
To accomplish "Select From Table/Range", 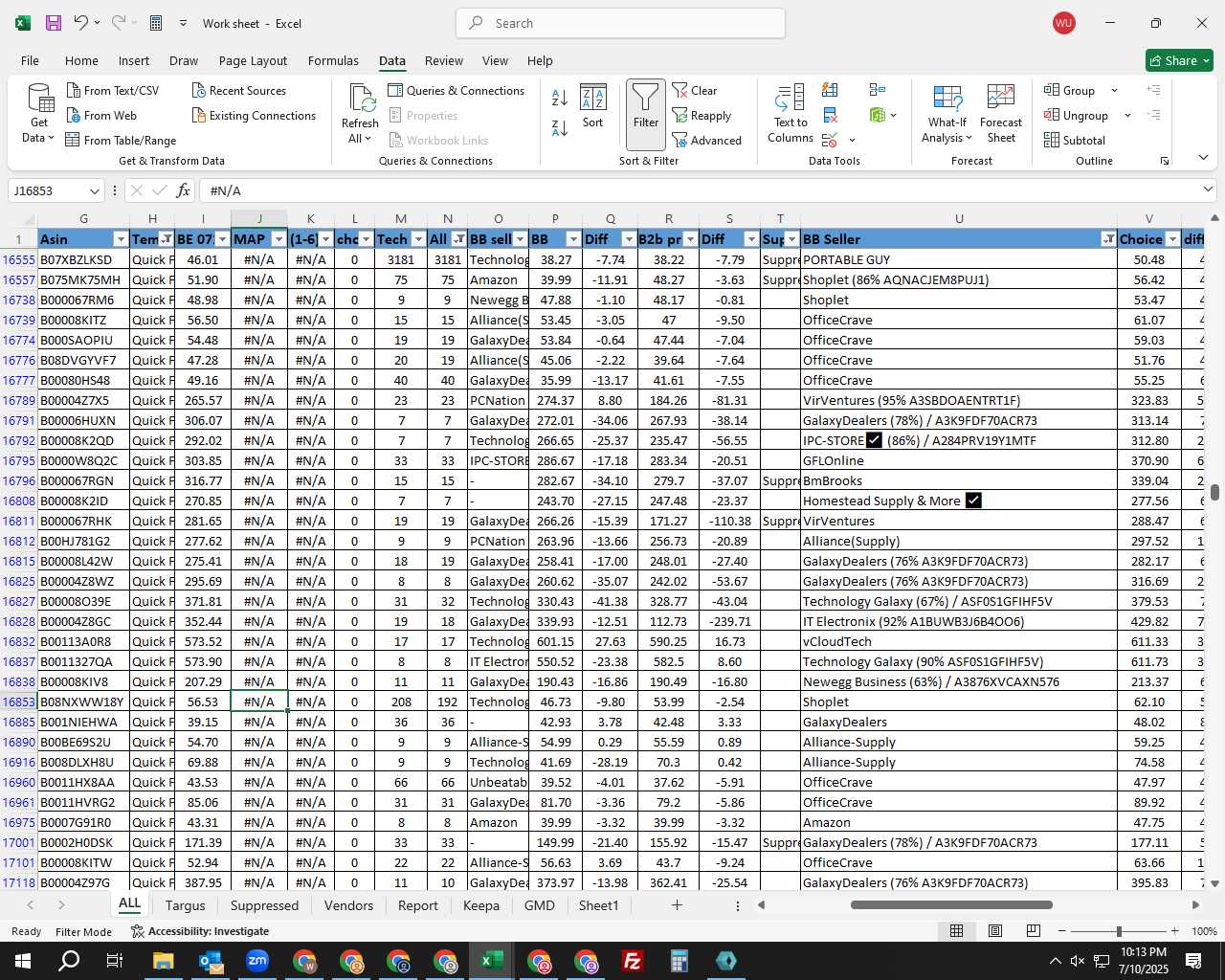I will (121, 140).
